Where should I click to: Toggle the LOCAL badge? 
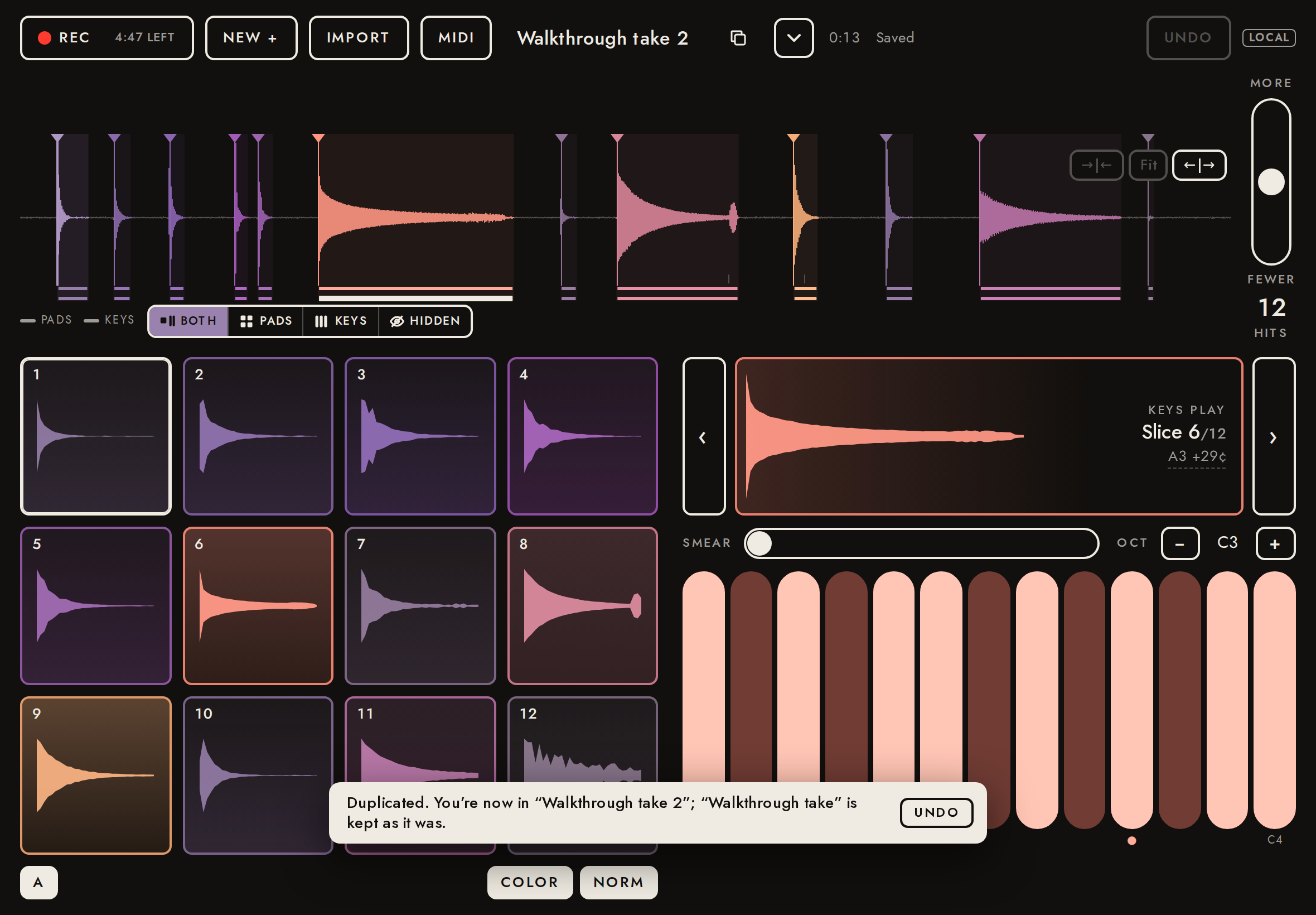[x=1269, y=38]
